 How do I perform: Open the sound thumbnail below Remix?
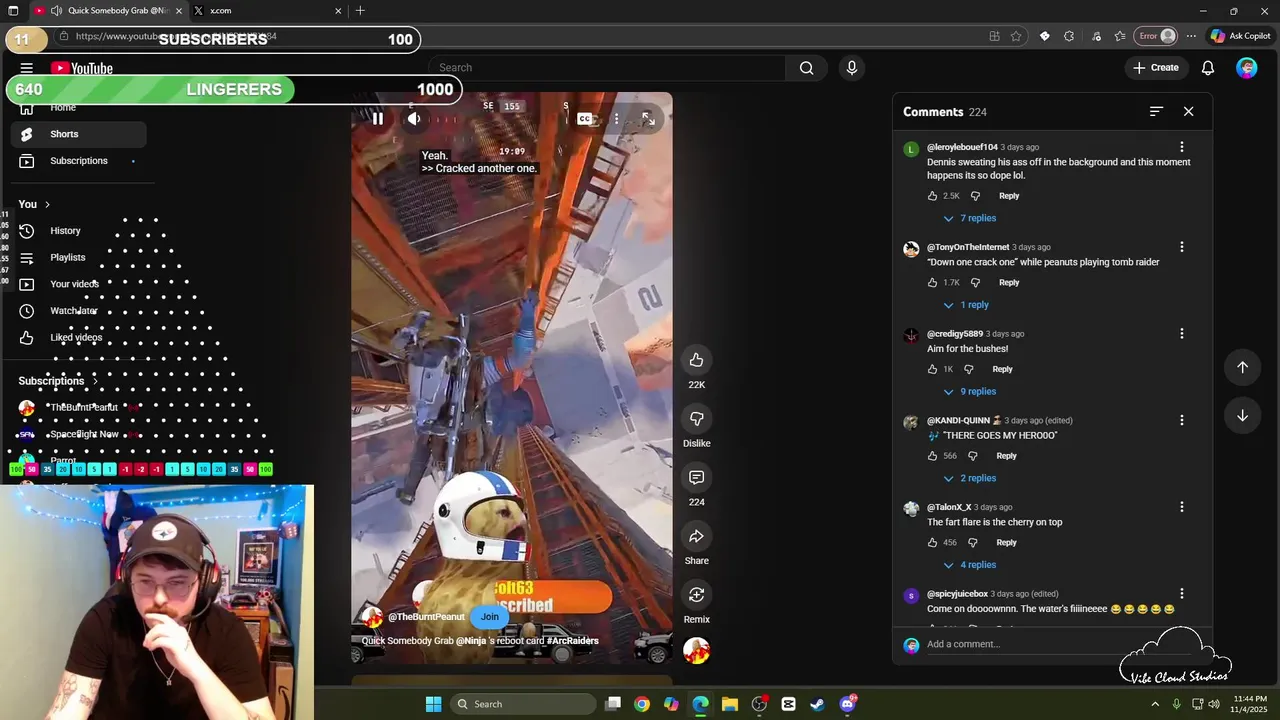[x=697, y=650]
